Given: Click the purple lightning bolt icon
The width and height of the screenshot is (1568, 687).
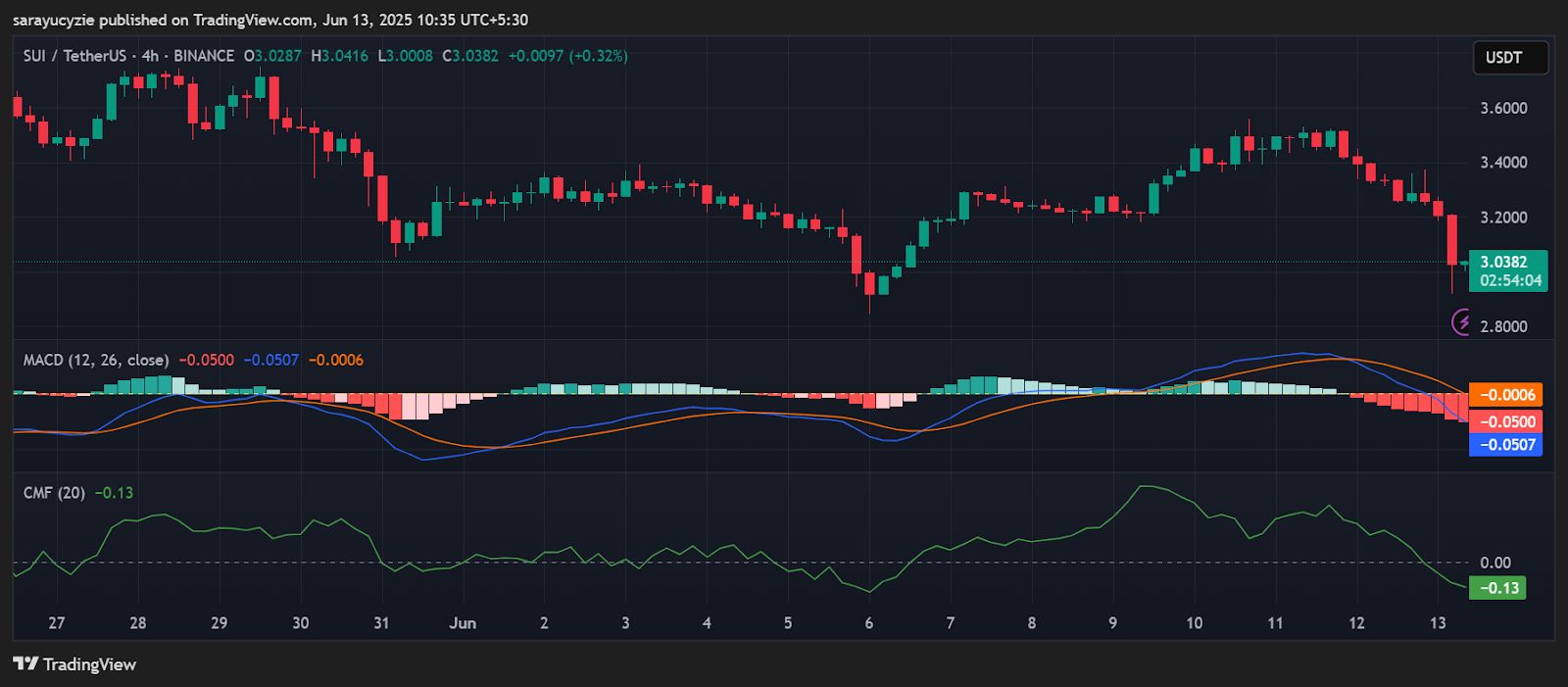Looking at the screenshot, I should pos(1461,321).
